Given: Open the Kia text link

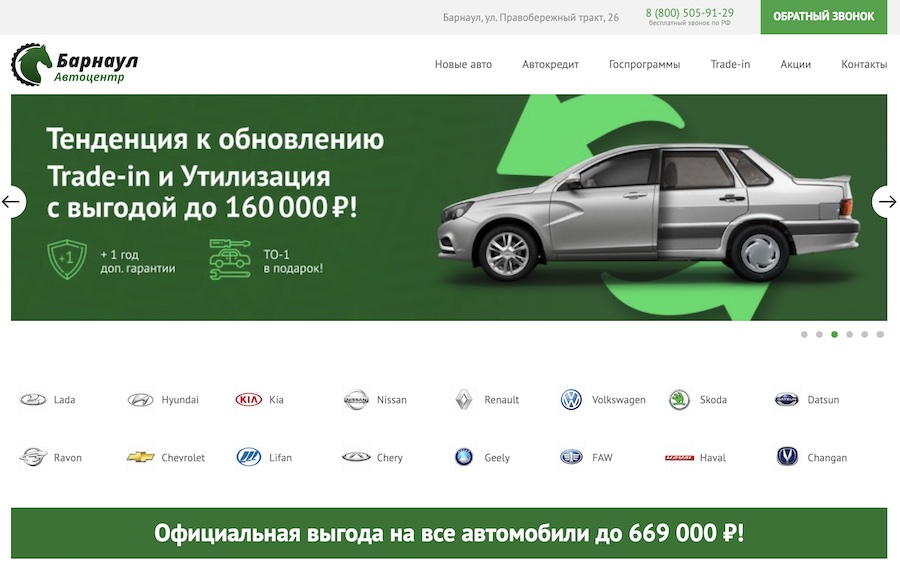Looking at the screenshot, I should tap(276, 399).
